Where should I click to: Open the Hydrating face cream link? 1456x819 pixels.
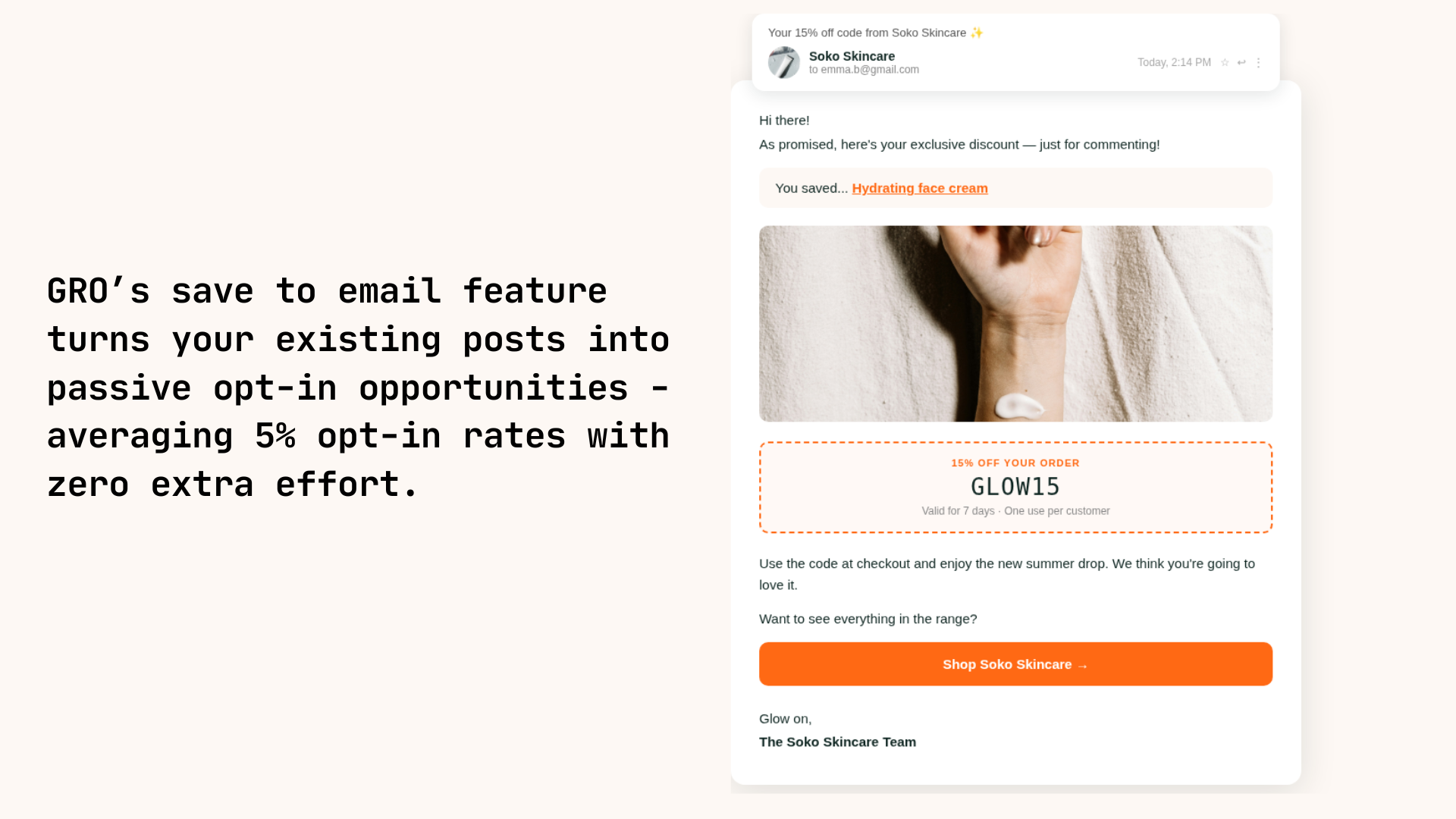point(920,188)
